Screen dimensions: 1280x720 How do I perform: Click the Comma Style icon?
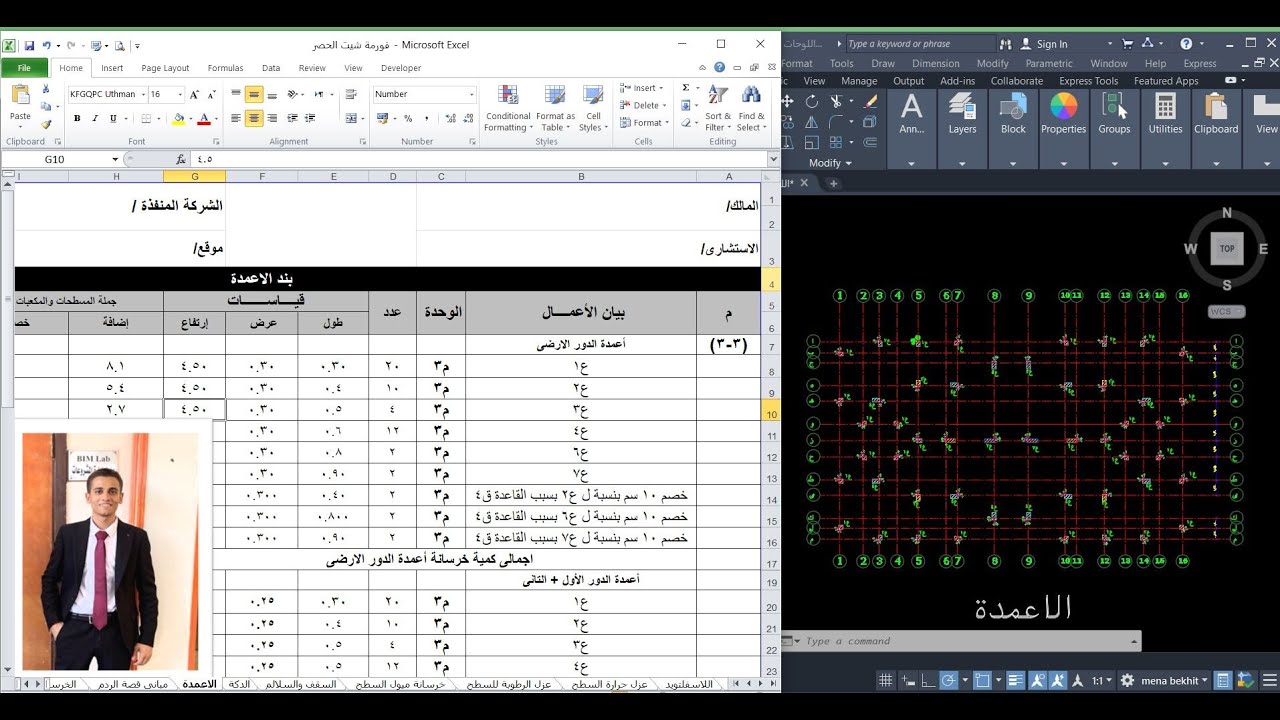(425, 118)
